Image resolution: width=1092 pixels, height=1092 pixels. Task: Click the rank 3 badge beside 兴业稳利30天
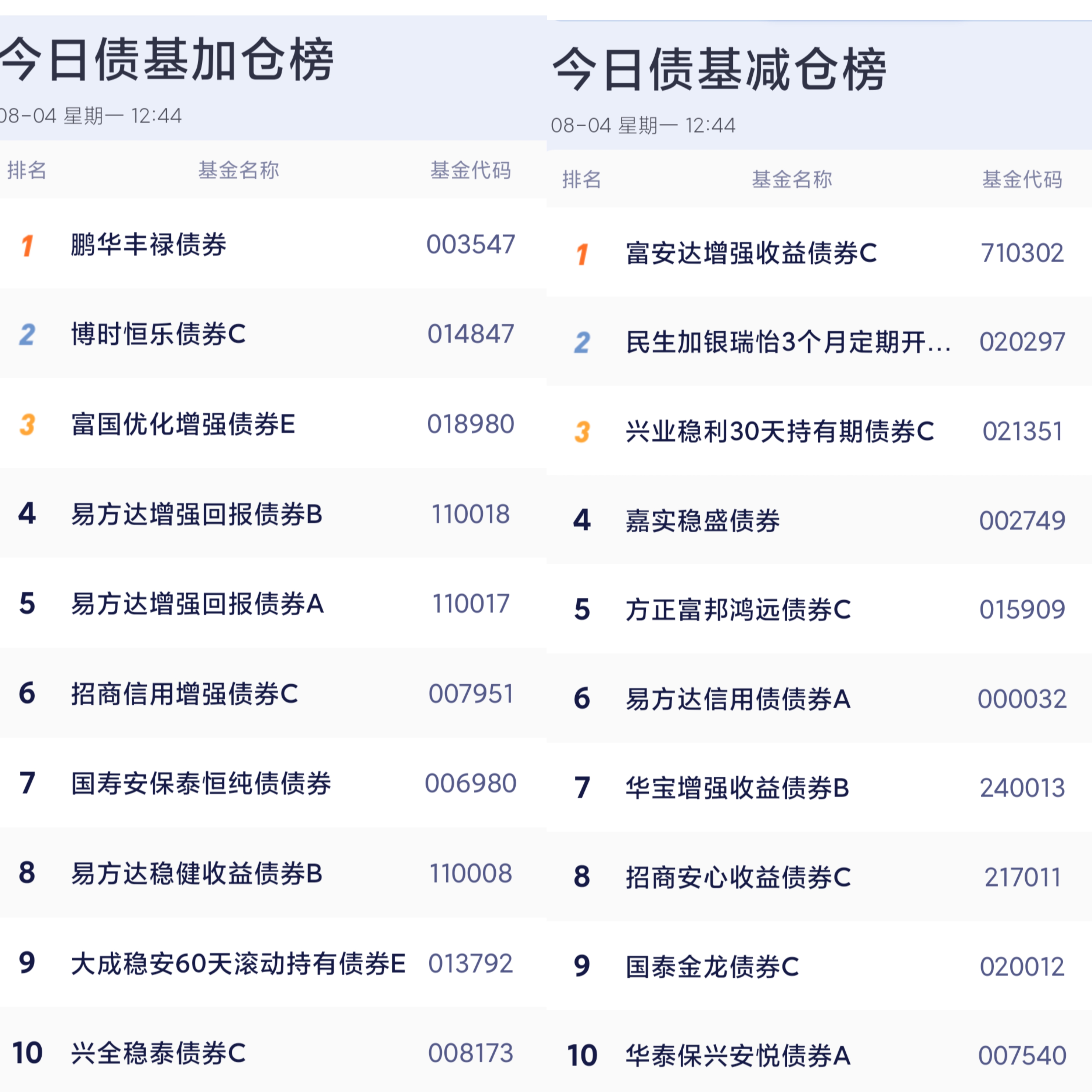pos(582,432)
